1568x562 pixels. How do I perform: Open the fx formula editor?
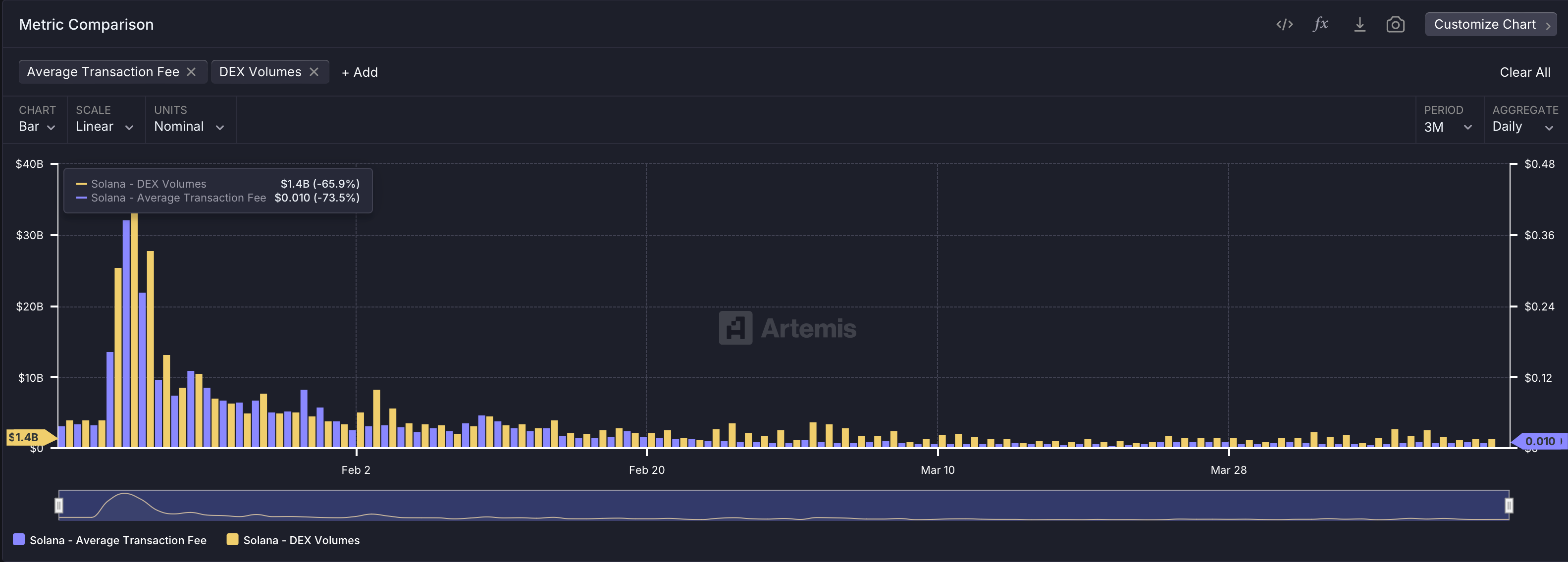(x=1320, y=24)
